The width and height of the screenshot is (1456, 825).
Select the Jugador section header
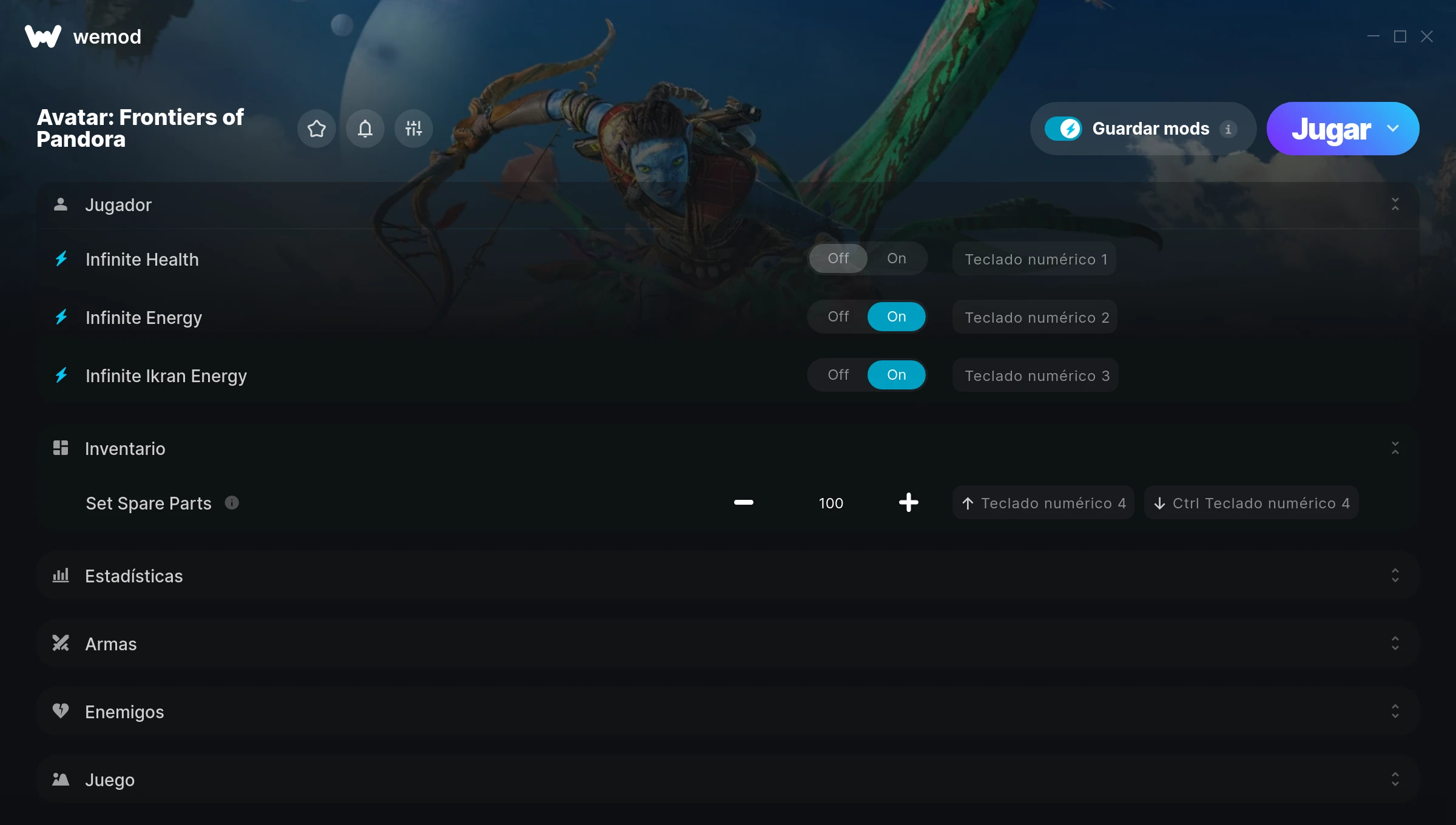point(728,205)
